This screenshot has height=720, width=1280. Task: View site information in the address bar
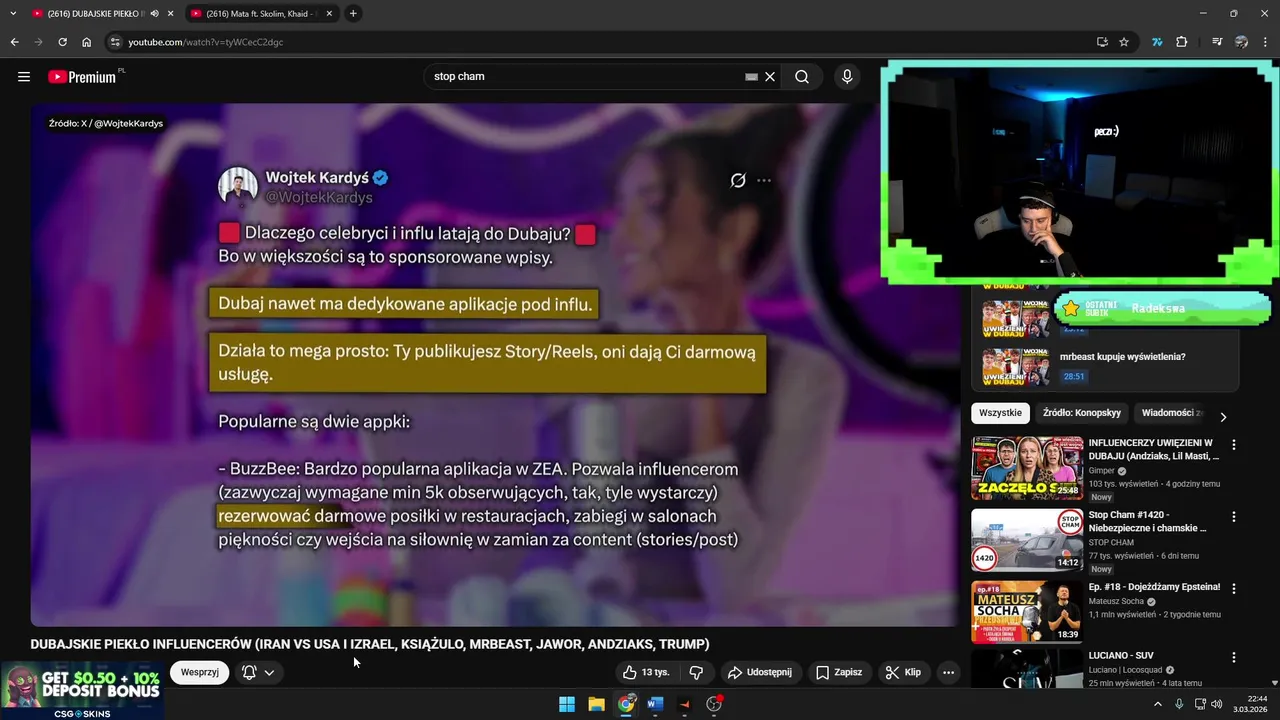pyautogui.click(x=115, y=42)
